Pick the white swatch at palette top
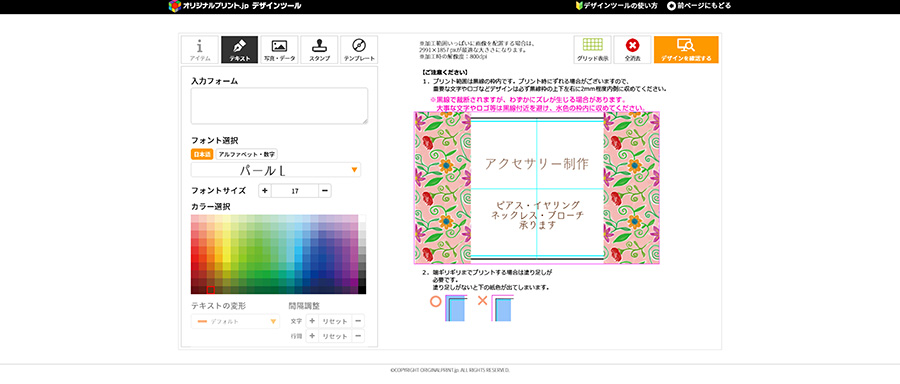Viewport: 900px width, 384px height. (x=362, y=219)
